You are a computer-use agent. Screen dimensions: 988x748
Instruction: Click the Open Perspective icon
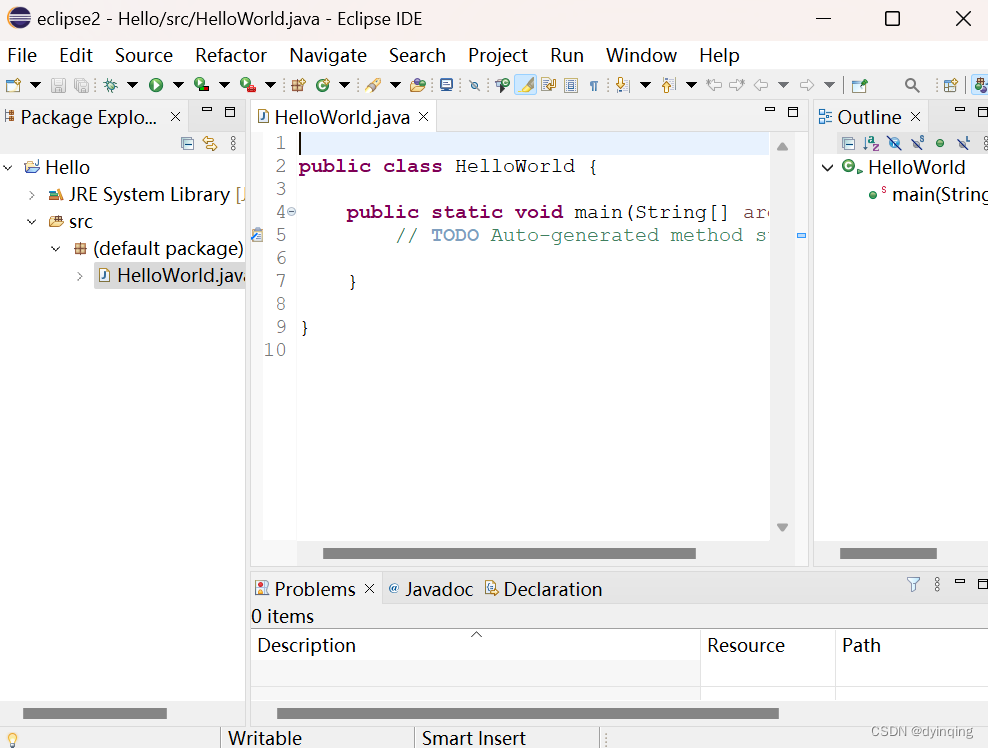click(x=950, y=85)
